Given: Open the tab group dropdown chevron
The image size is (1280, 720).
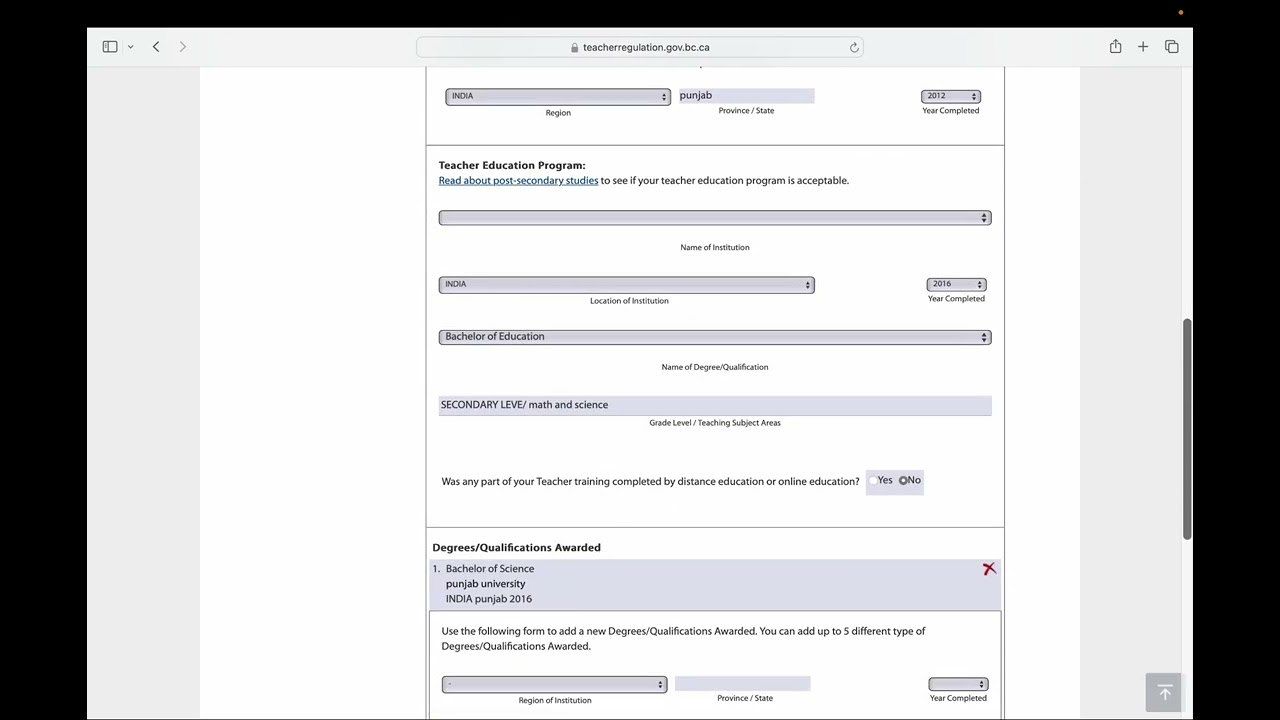Looking at the screenshot, I should click(130, 47).
